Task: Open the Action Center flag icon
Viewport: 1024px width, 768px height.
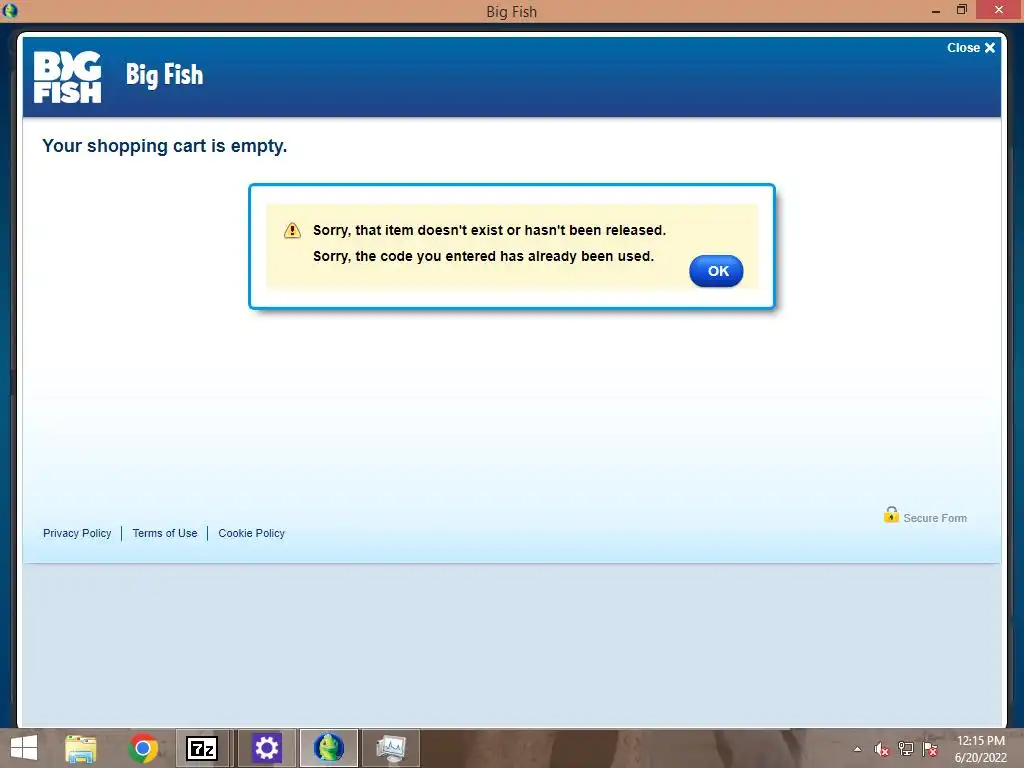Action: pyautogui.click(x=930, y=749)
